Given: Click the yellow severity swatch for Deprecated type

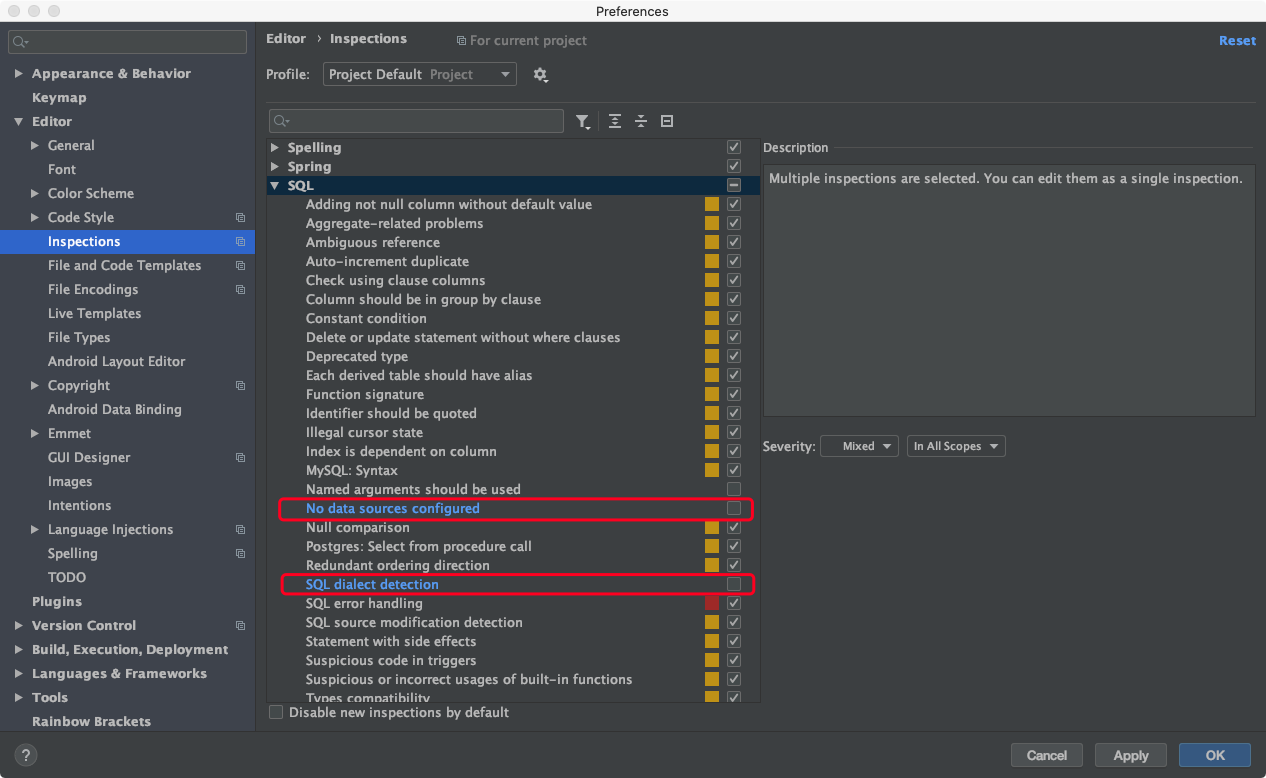Looking at the screenshot, I should pyautogui.click(x=712, y=356).
